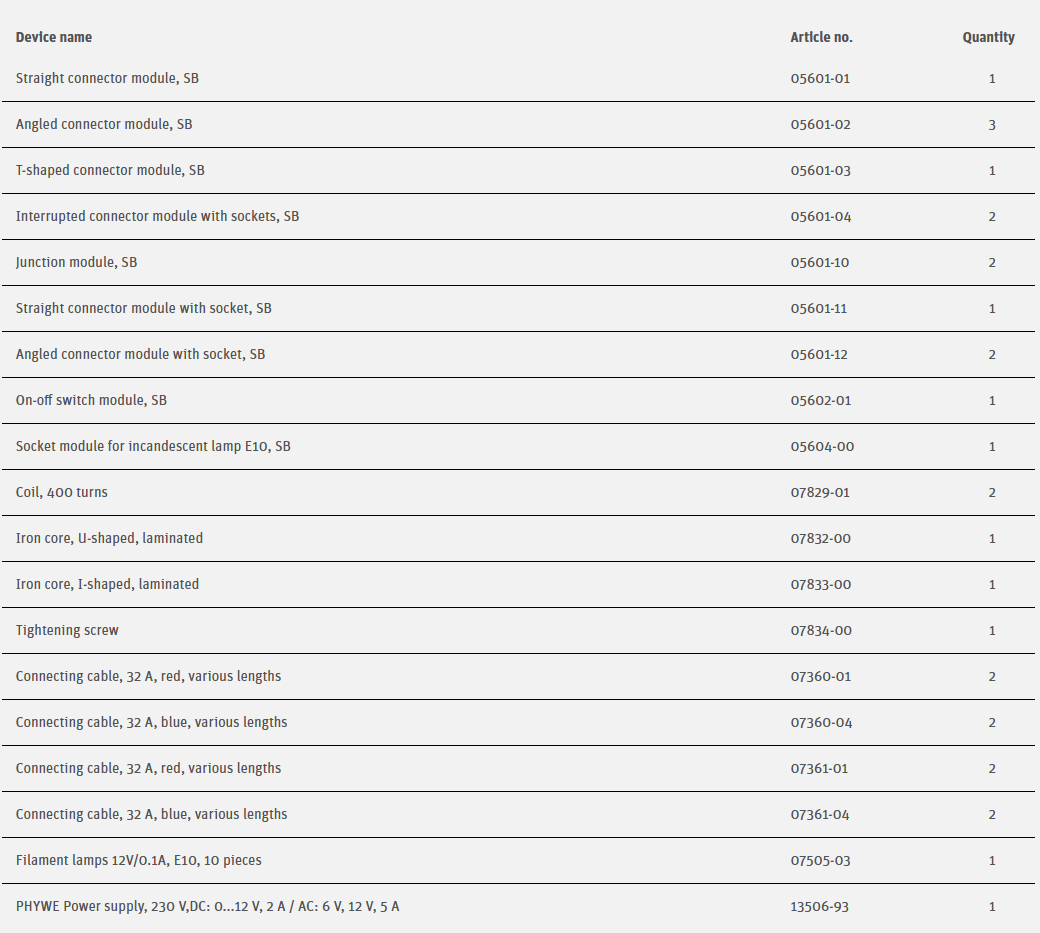The image size is (1040, 933).
Task: Select the Coil, 400 turns item
Action: 61,492
